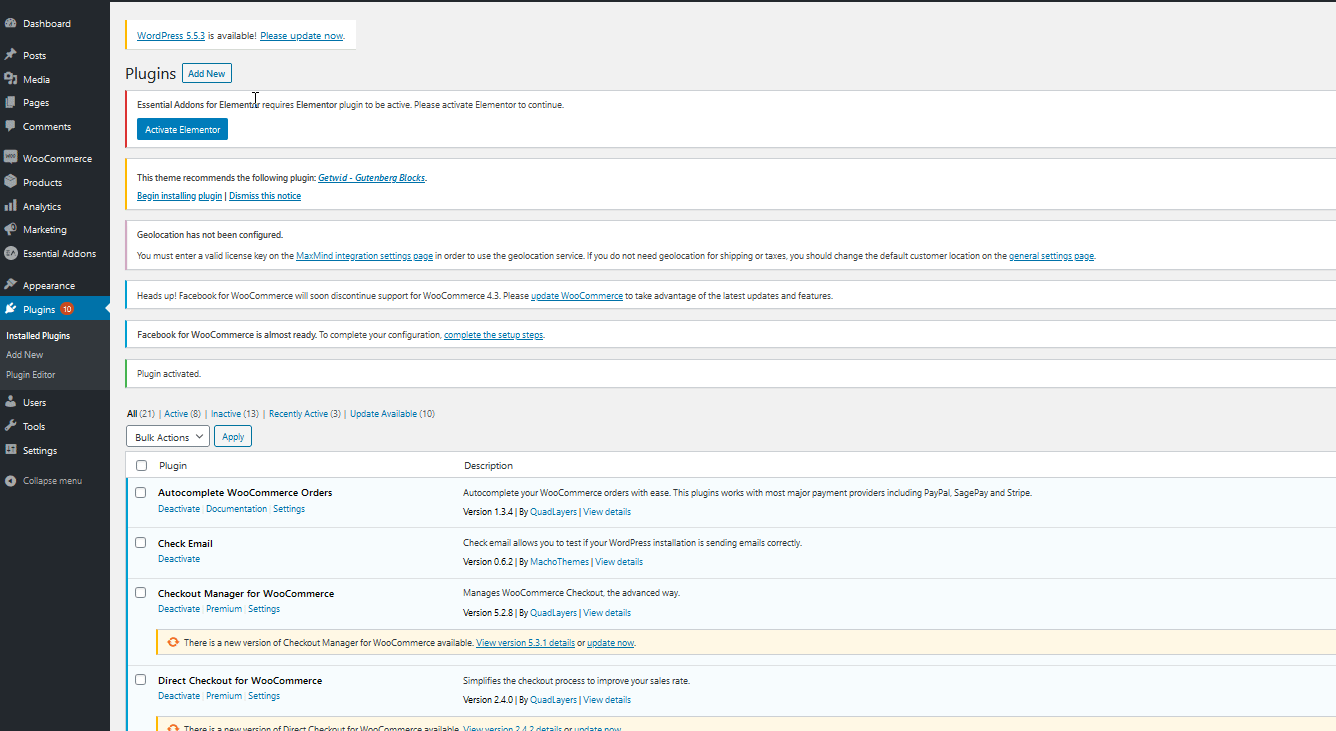
Task: Click the Users person icon
Action: coord(11,402)
